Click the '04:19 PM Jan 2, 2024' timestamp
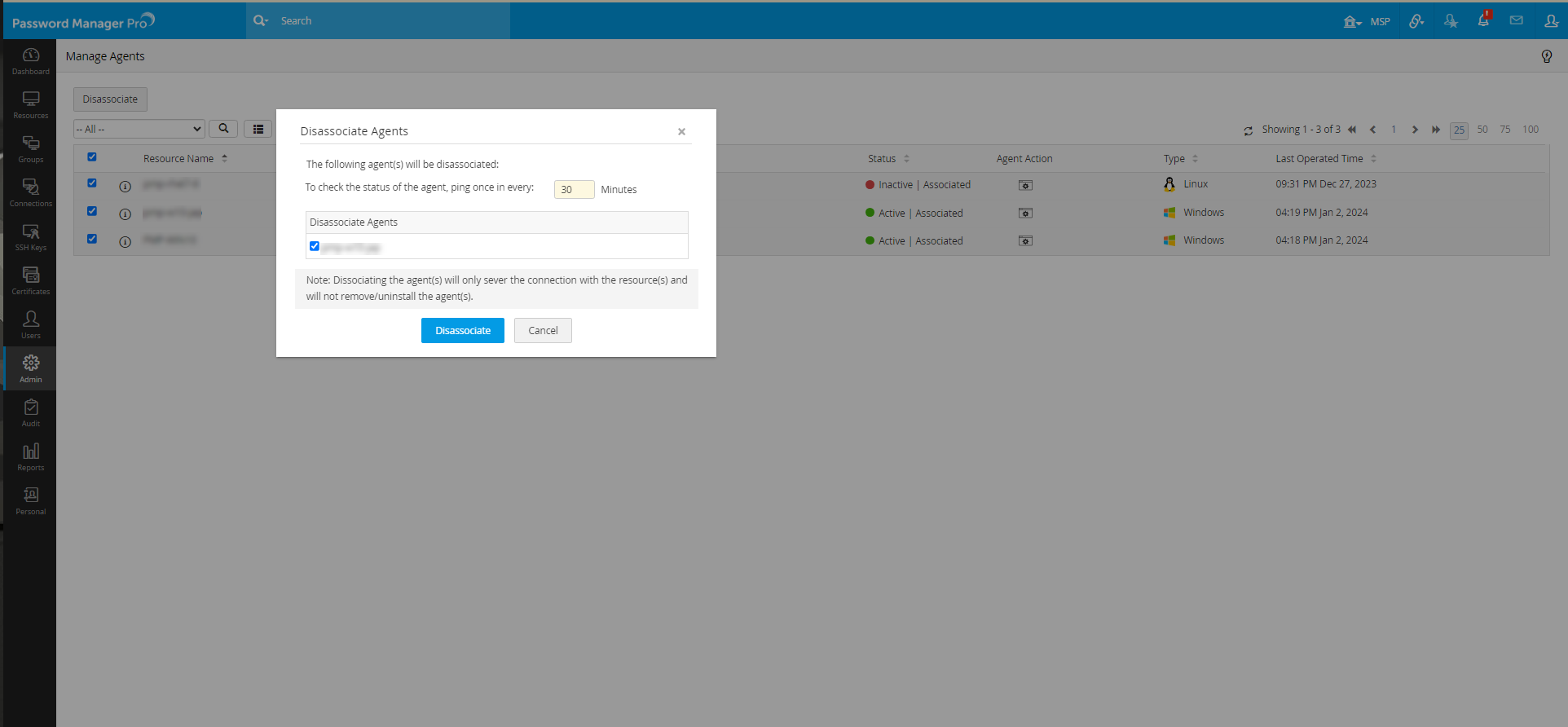This screenshot has height=727, width=1568. (x=1322, y=213)
